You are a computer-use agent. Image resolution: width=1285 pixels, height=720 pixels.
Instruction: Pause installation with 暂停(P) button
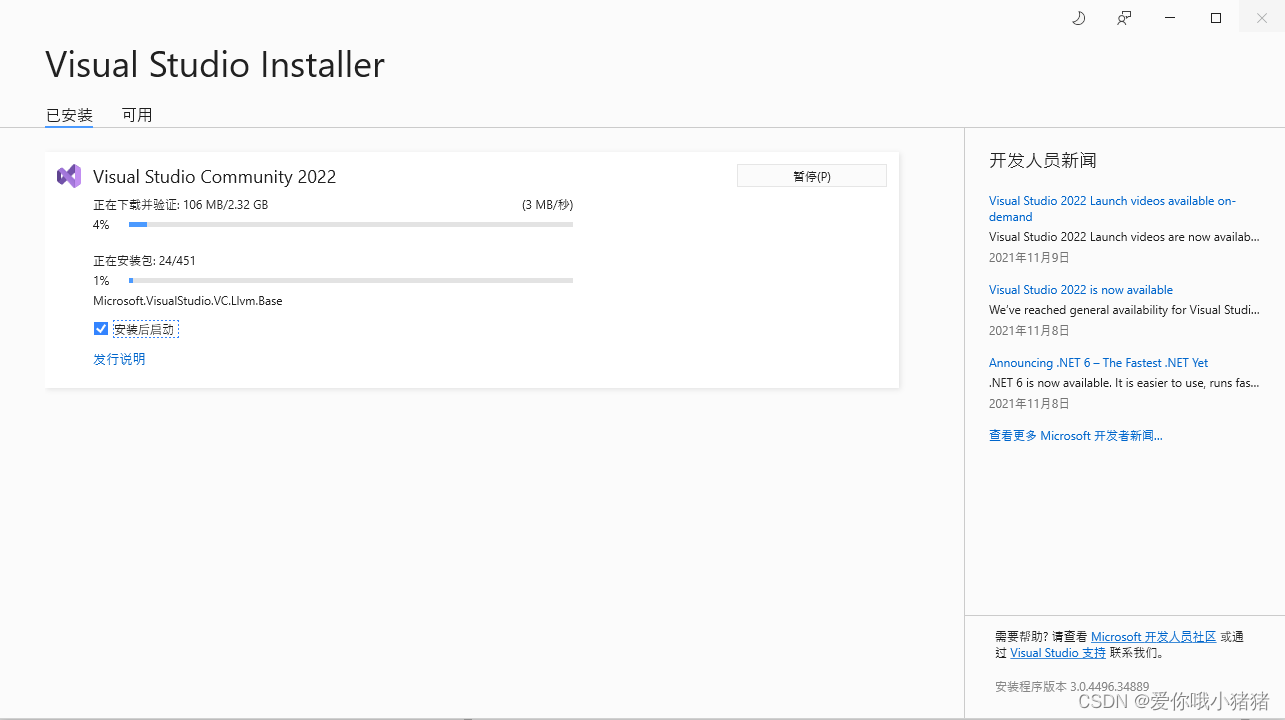coord(812,176)
